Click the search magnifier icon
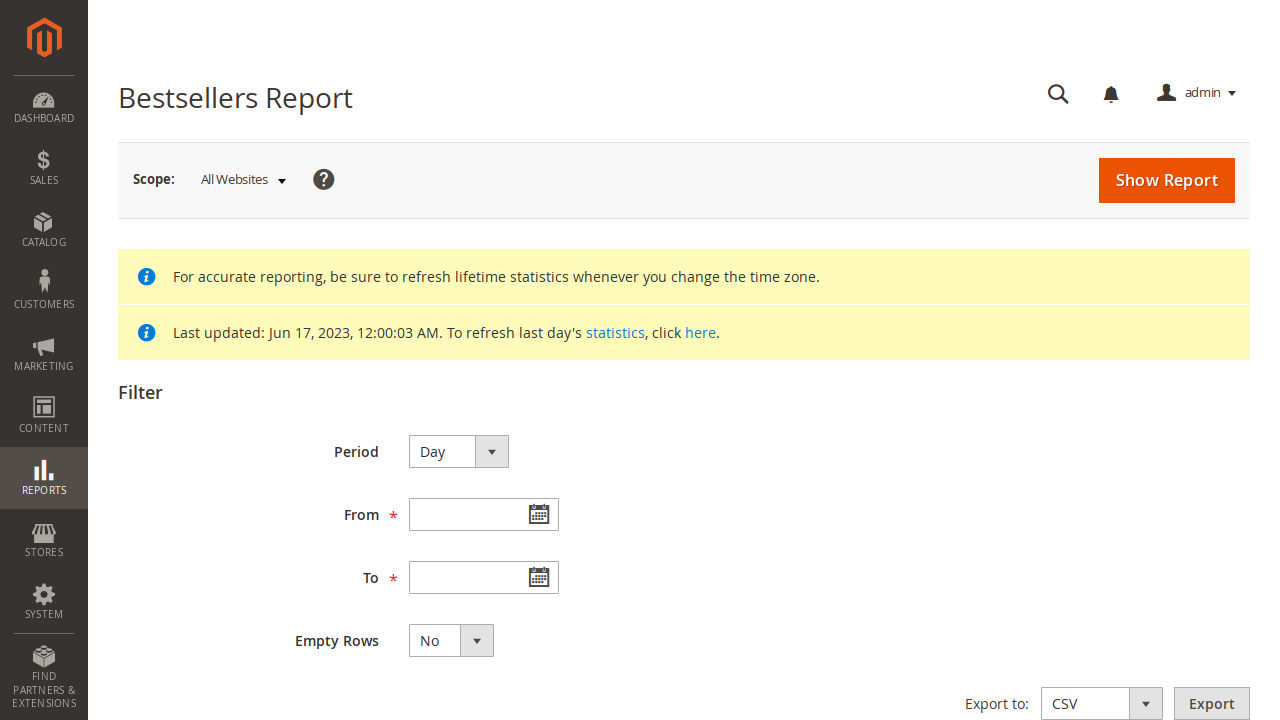Viewport: 1280px width, 720px height. click(1058, 94)
